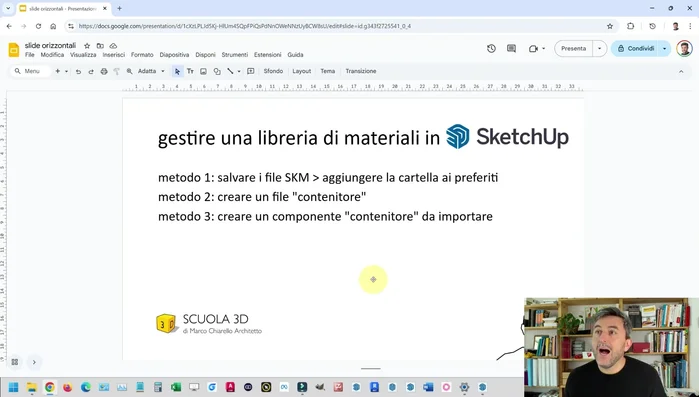The height and width of the screenshot is (397, 699).
Task: Open File Explorer from taskbar
Action: (32, 387)
